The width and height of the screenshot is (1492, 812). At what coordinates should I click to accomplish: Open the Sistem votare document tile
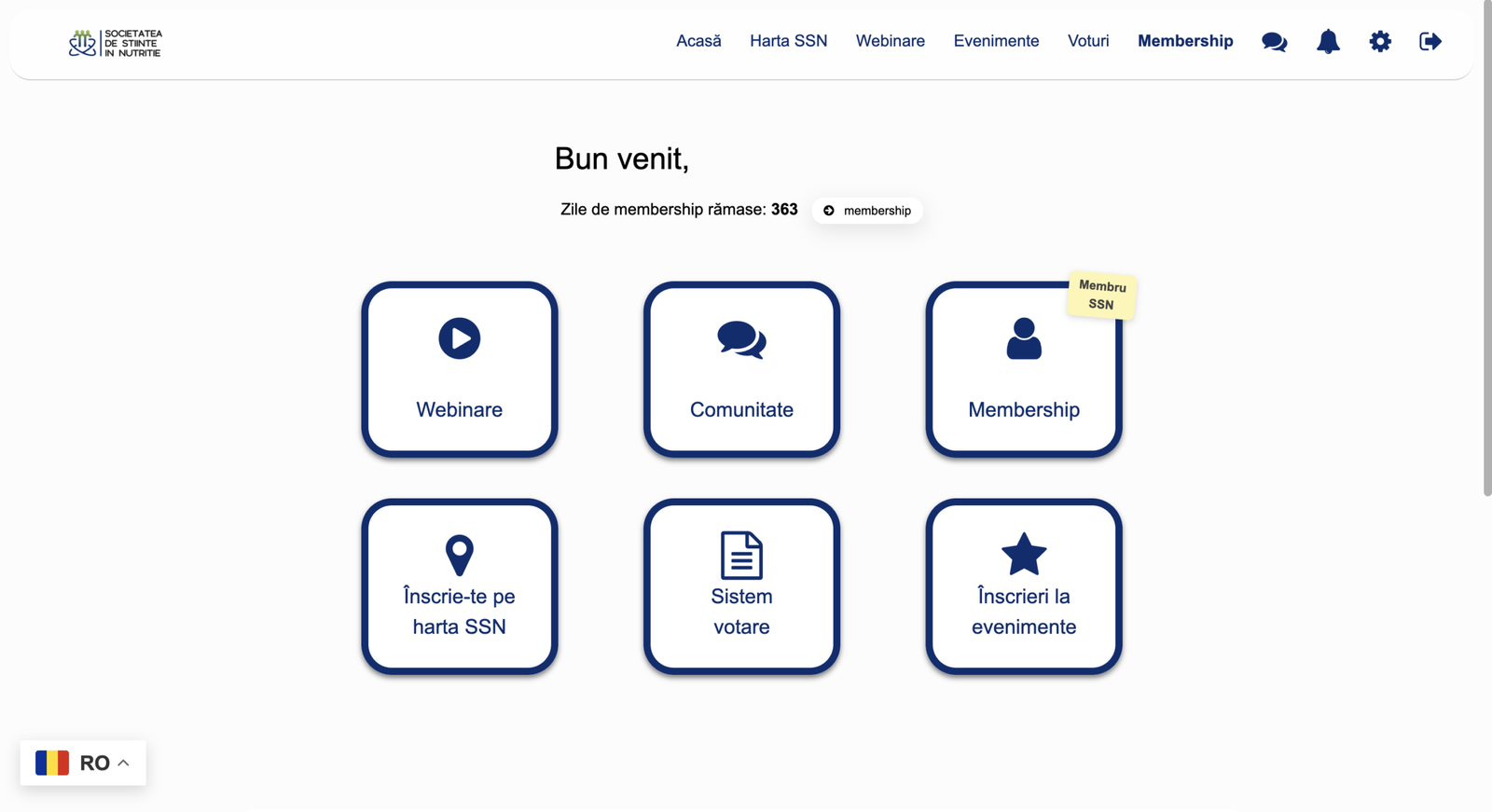(x=741, y=586)
